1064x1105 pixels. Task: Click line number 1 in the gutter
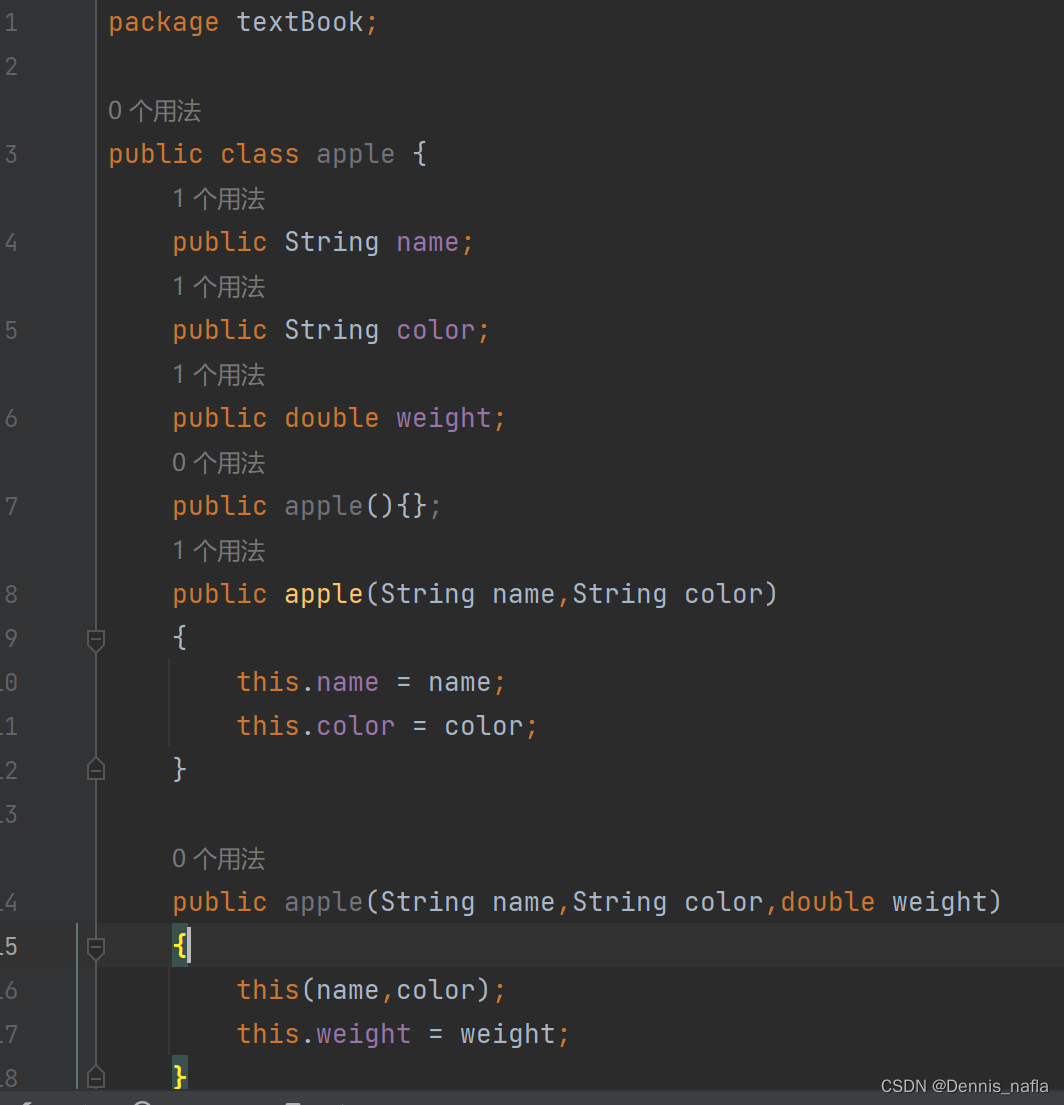(11, 23)
